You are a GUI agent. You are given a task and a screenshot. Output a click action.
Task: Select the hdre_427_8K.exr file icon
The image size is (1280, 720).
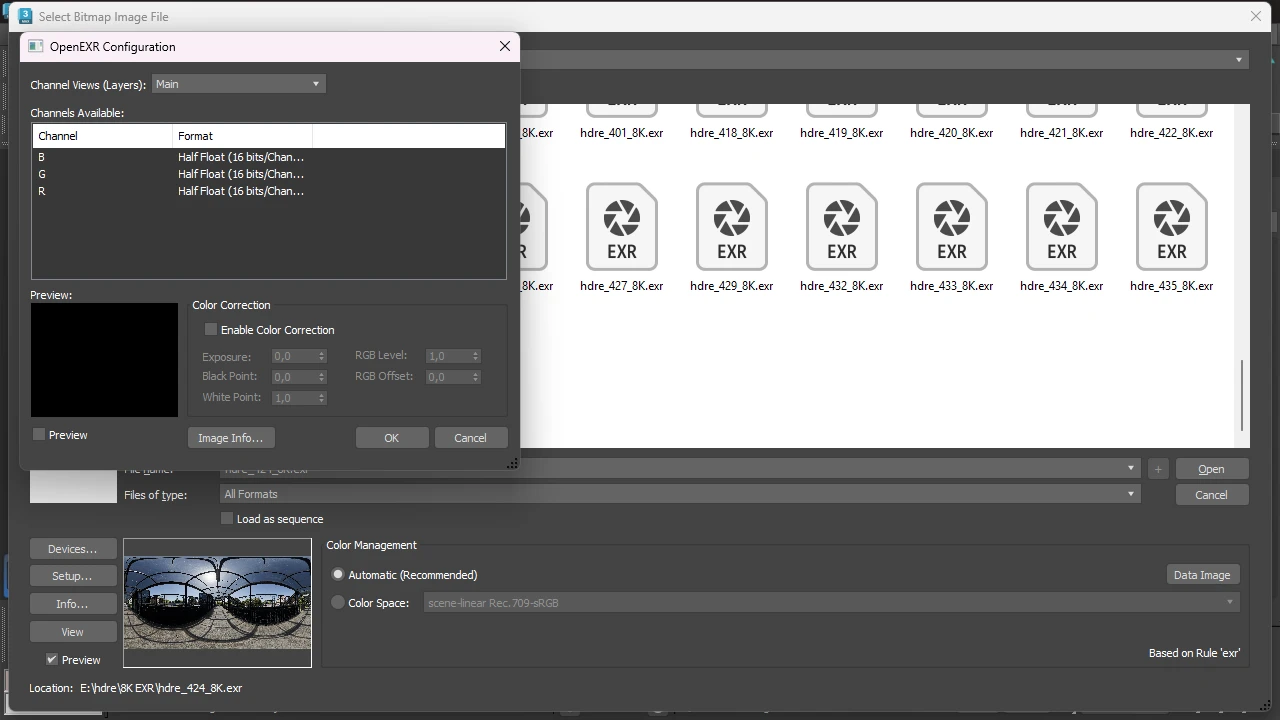pos(621,227)
